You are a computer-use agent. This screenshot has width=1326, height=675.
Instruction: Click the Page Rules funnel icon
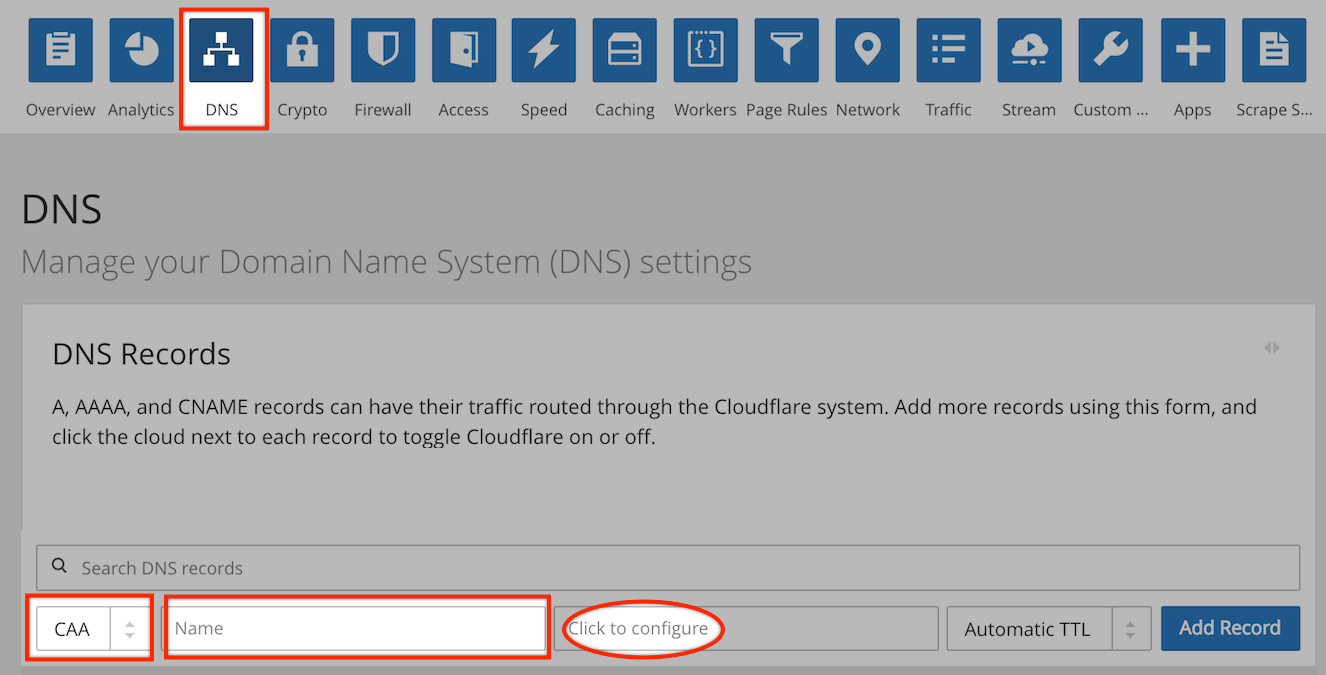(786, 49)
